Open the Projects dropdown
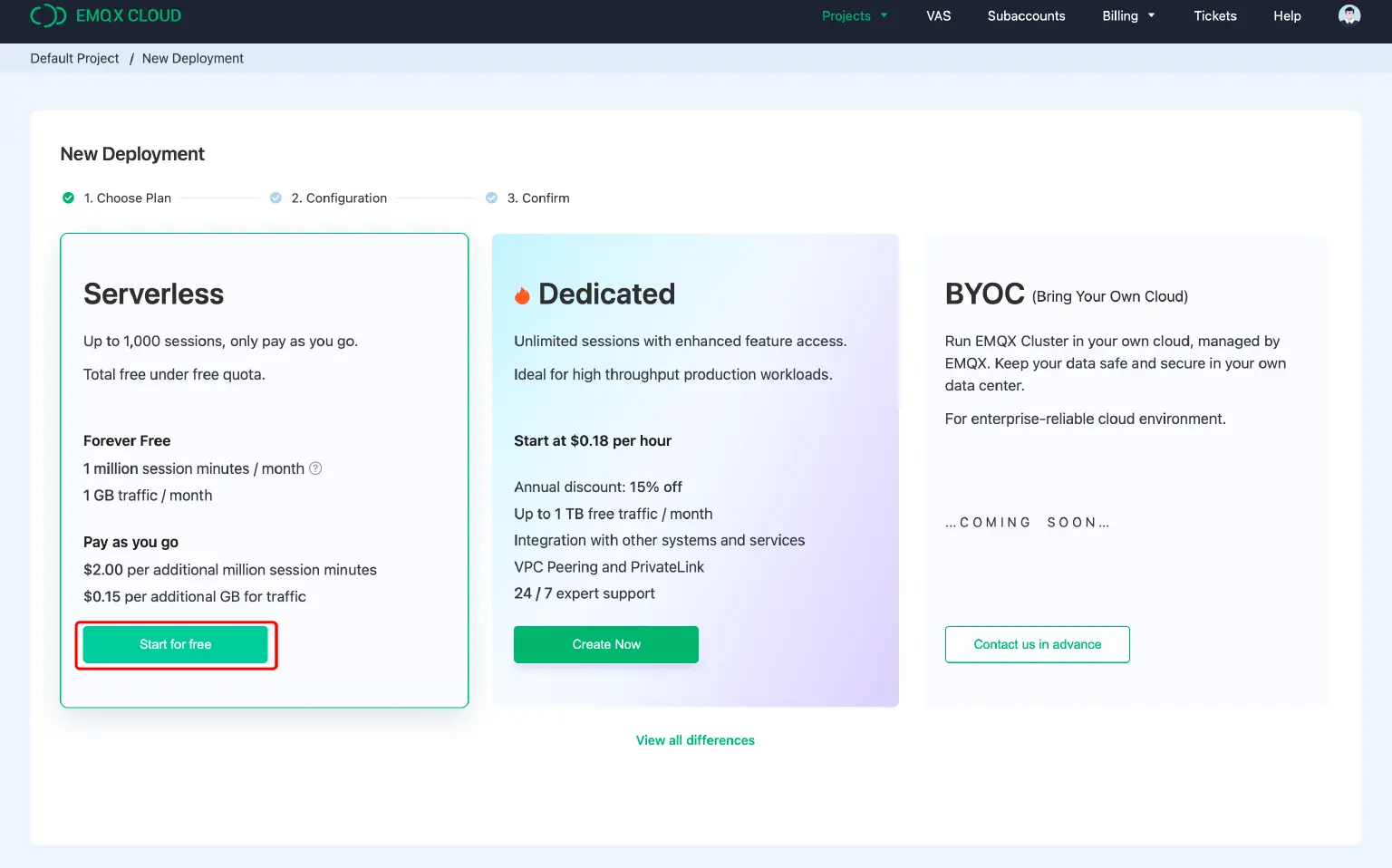 (847, 15)
